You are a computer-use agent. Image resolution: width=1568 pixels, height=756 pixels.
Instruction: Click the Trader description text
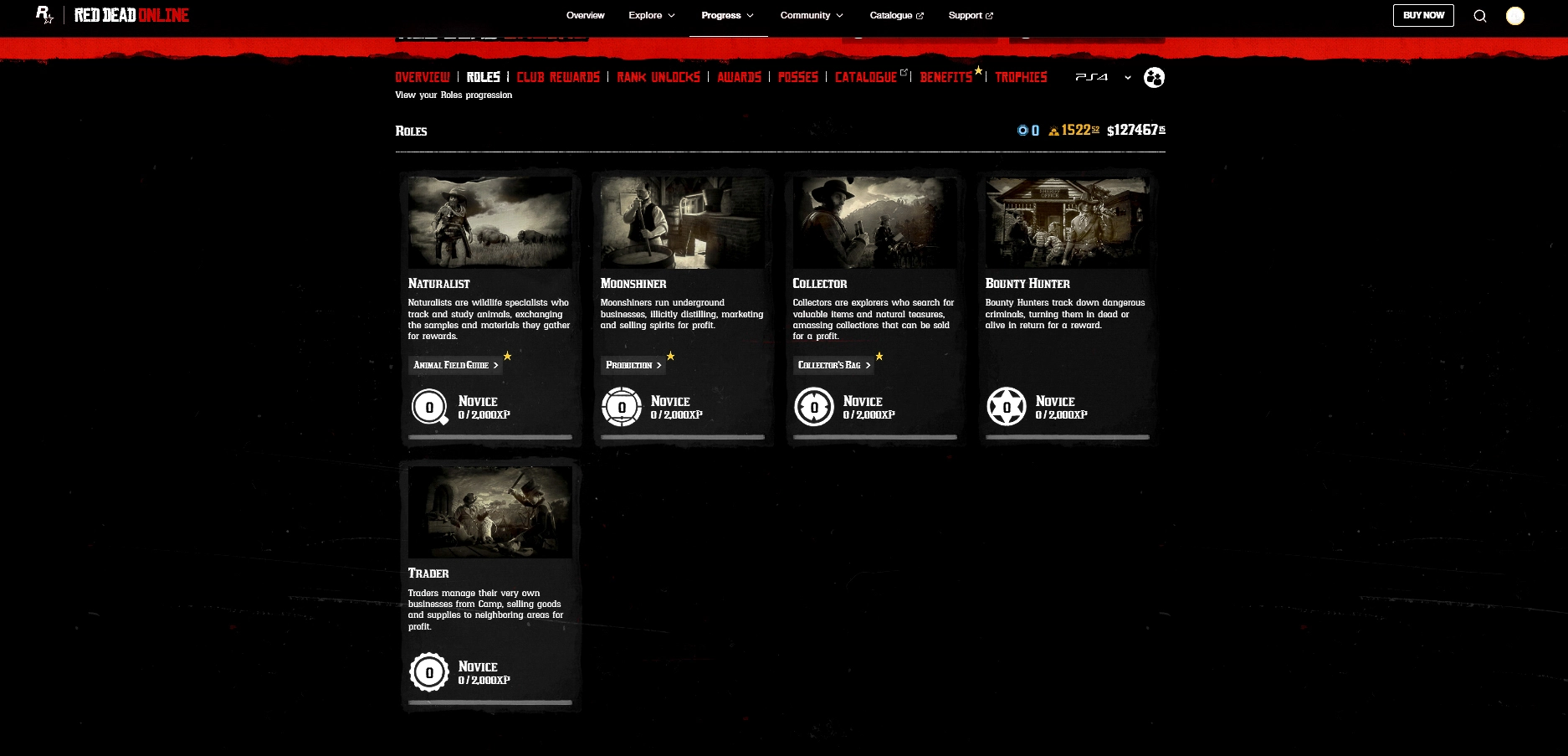coord(486,609)
